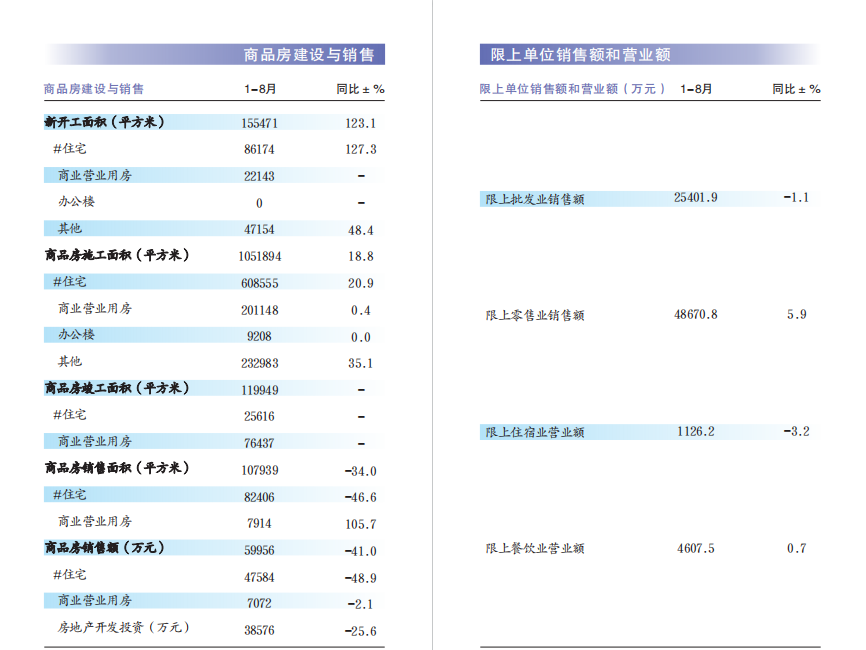Image resolution: width=866 pixels, height=650 pixels.
Task: Select the percentage 20.9
Action: tap(361, 283)
